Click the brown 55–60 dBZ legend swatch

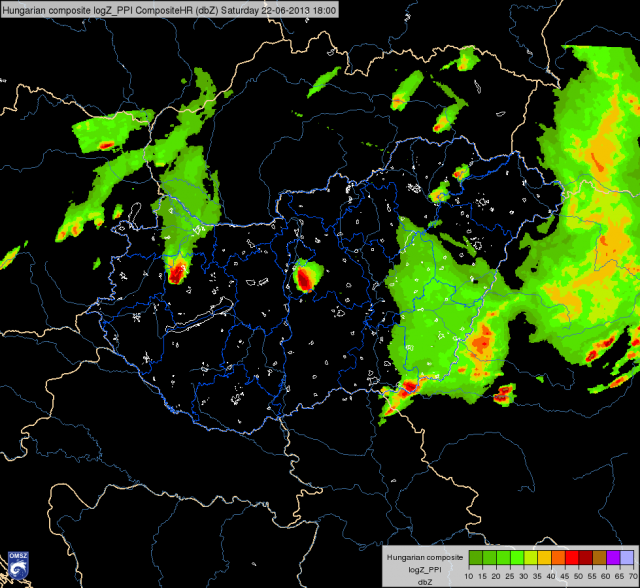click(599, 557)
